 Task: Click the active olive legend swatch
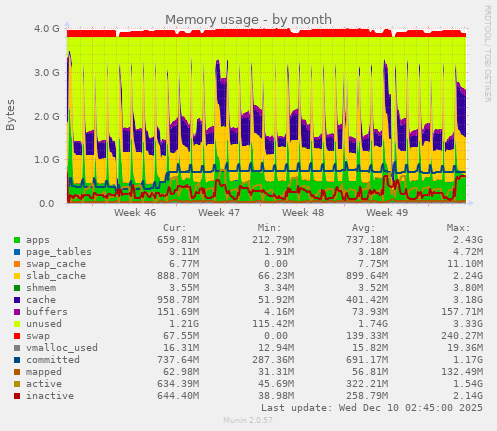[17, 384]
